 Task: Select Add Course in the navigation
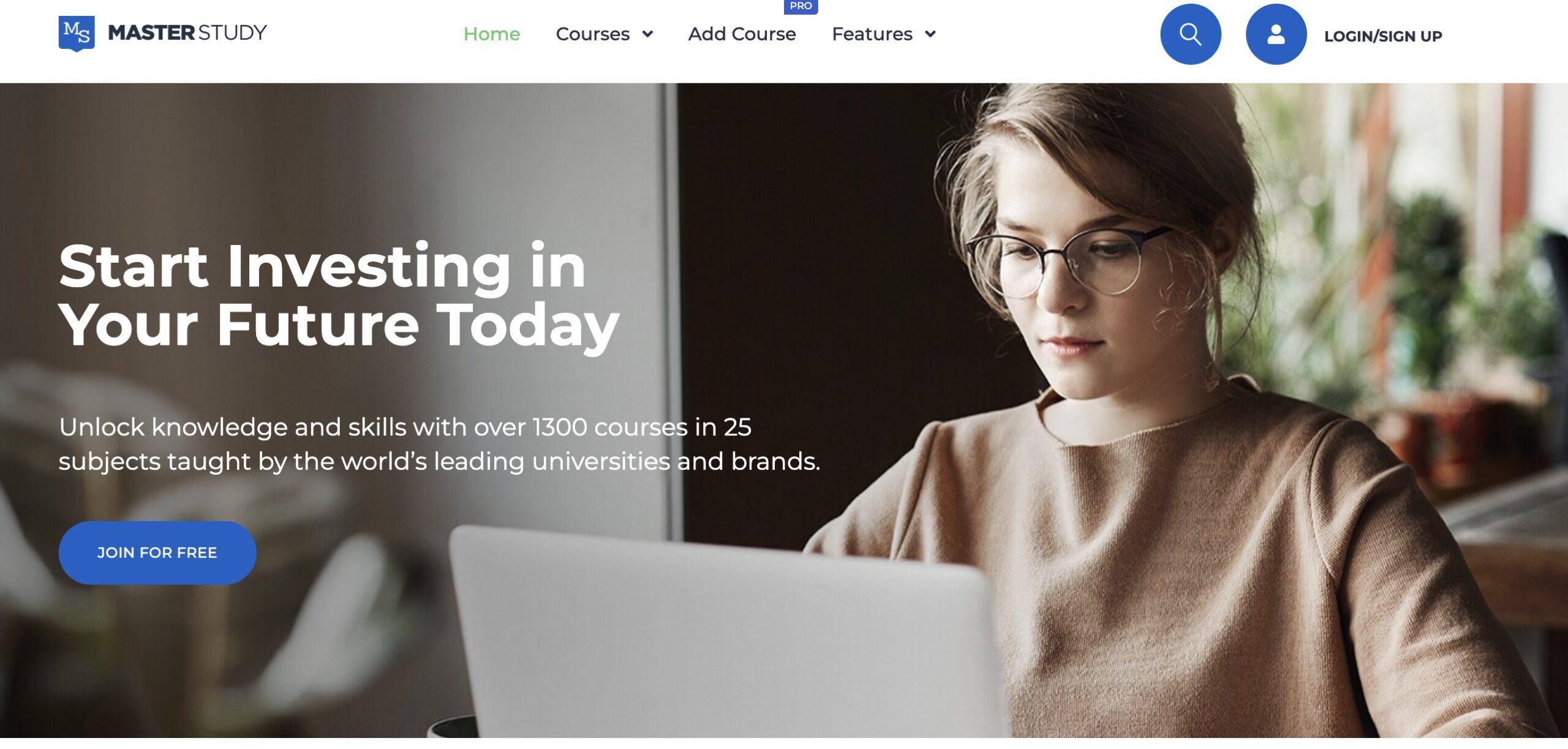coord(742,34)
